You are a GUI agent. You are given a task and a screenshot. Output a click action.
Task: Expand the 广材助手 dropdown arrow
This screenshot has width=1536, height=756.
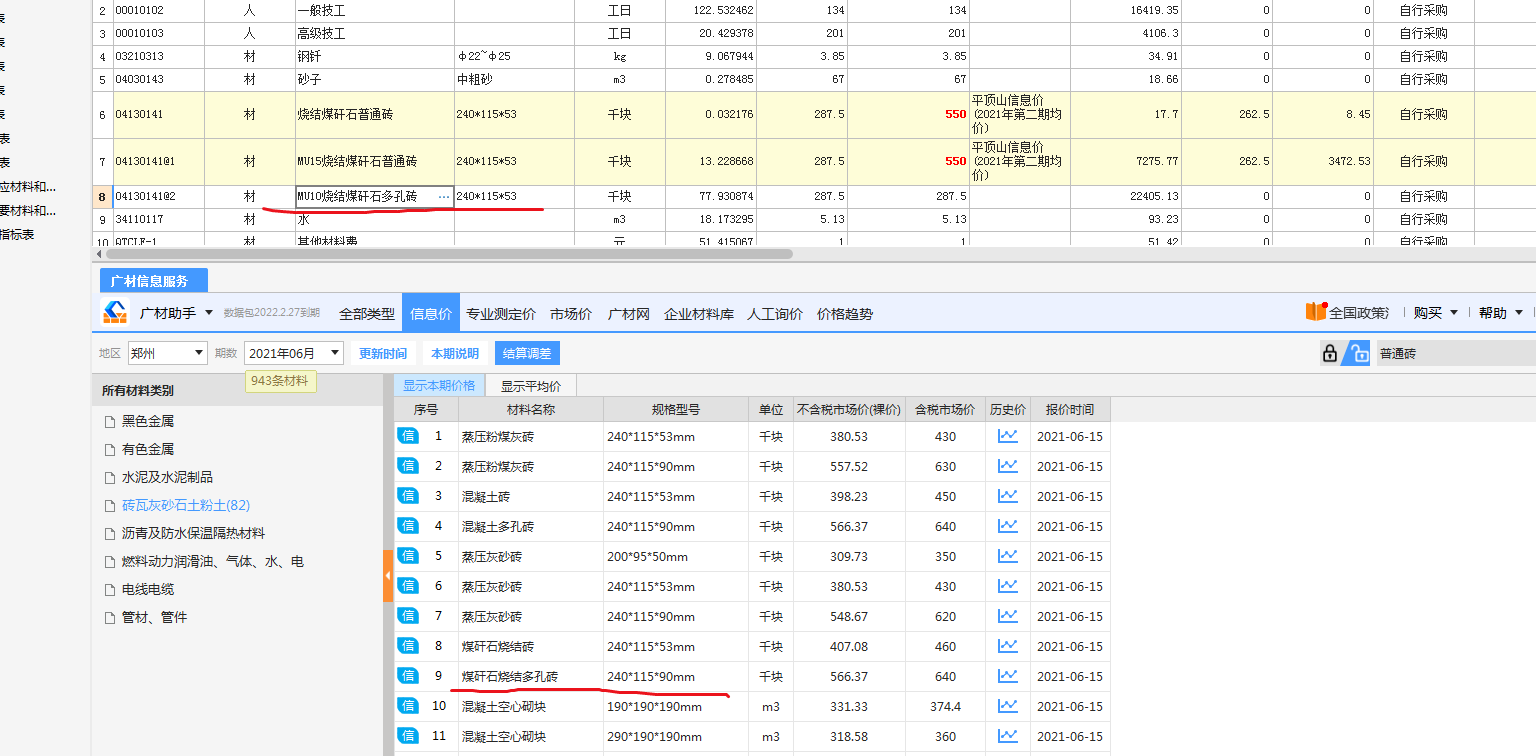(209, 313)
